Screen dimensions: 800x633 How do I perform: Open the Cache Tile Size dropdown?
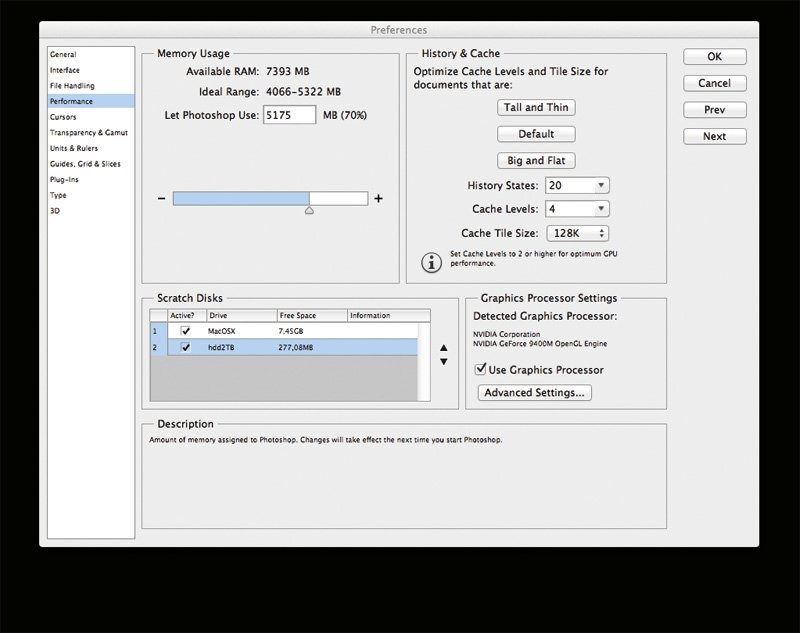[578, 233]
